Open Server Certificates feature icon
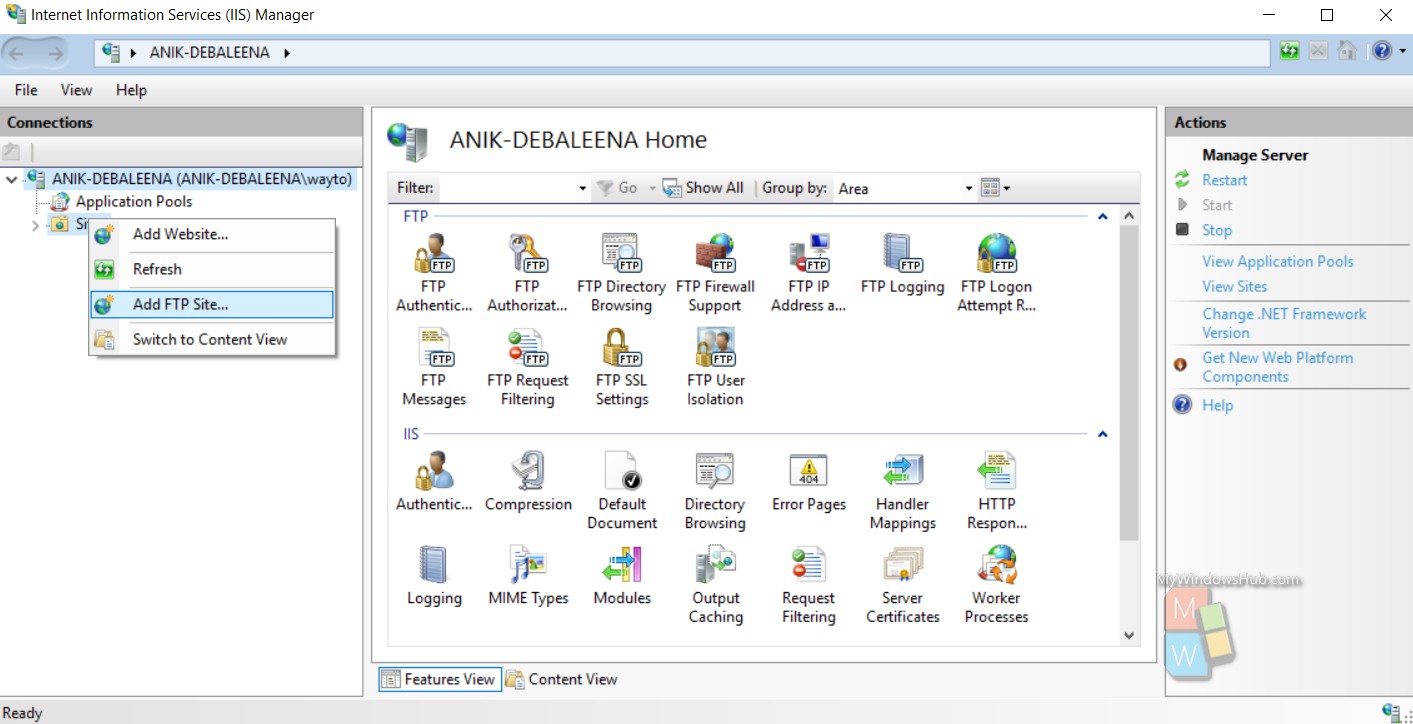 pos(902,565)
